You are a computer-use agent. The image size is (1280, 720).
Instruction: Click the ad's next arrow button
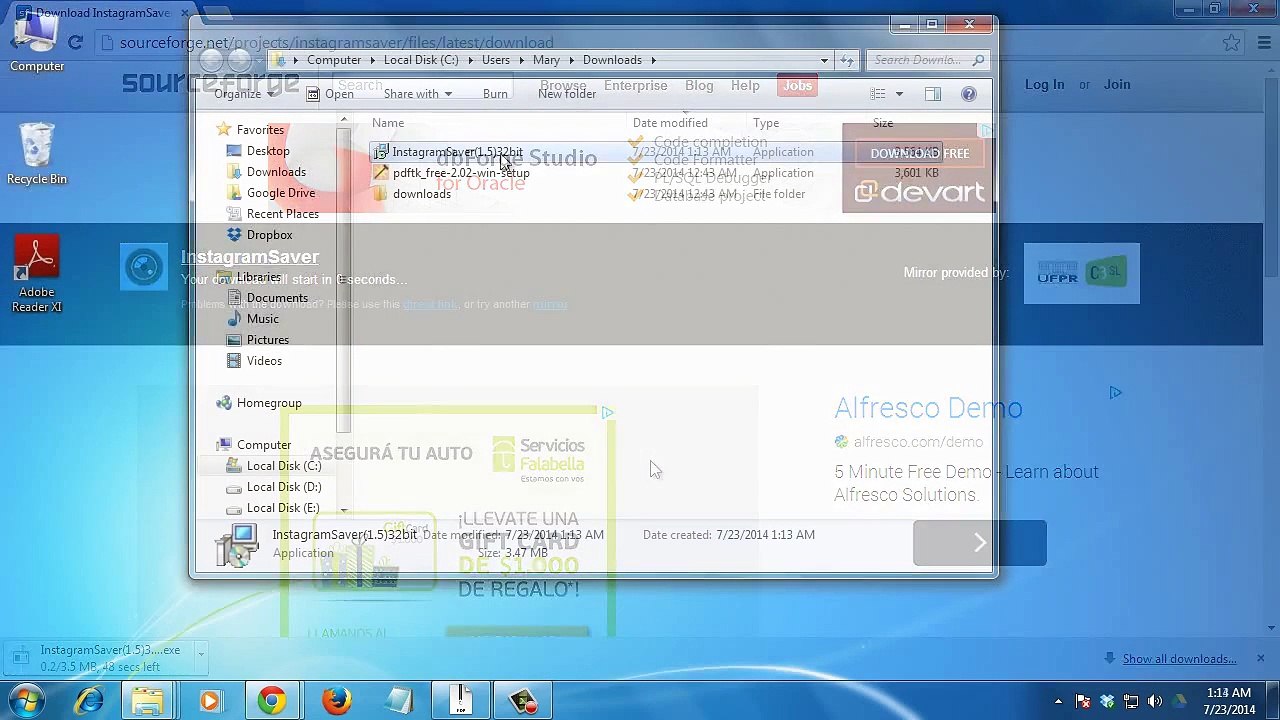coord(980,543)
